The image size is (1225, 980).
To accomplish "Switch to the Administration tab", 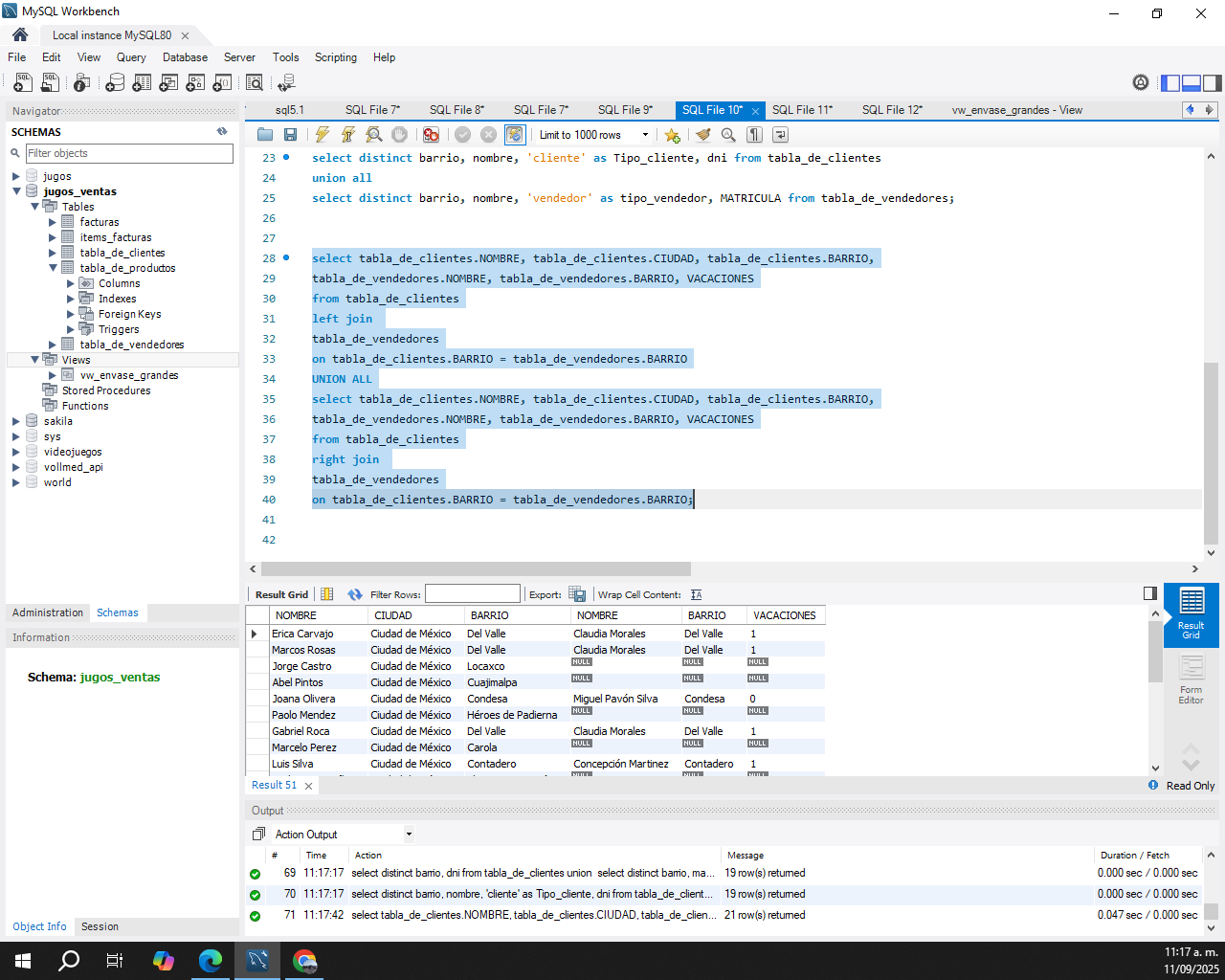I will (x=48, y=612).
